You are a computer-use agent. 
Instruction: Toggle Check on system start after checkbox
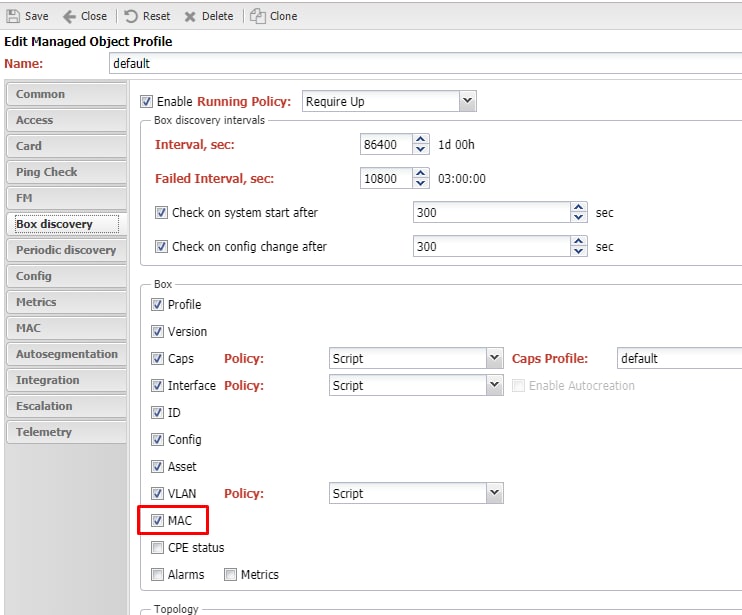pyautogui.click(x=161, y=212)
